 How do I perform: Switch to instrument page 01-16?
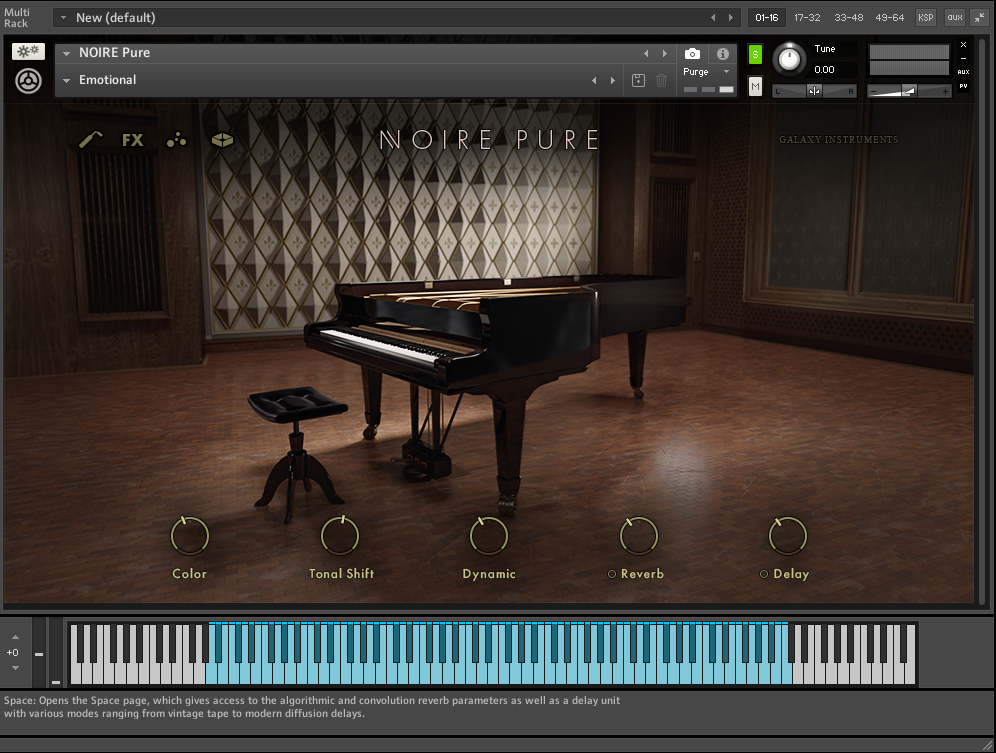coord(767,18)
